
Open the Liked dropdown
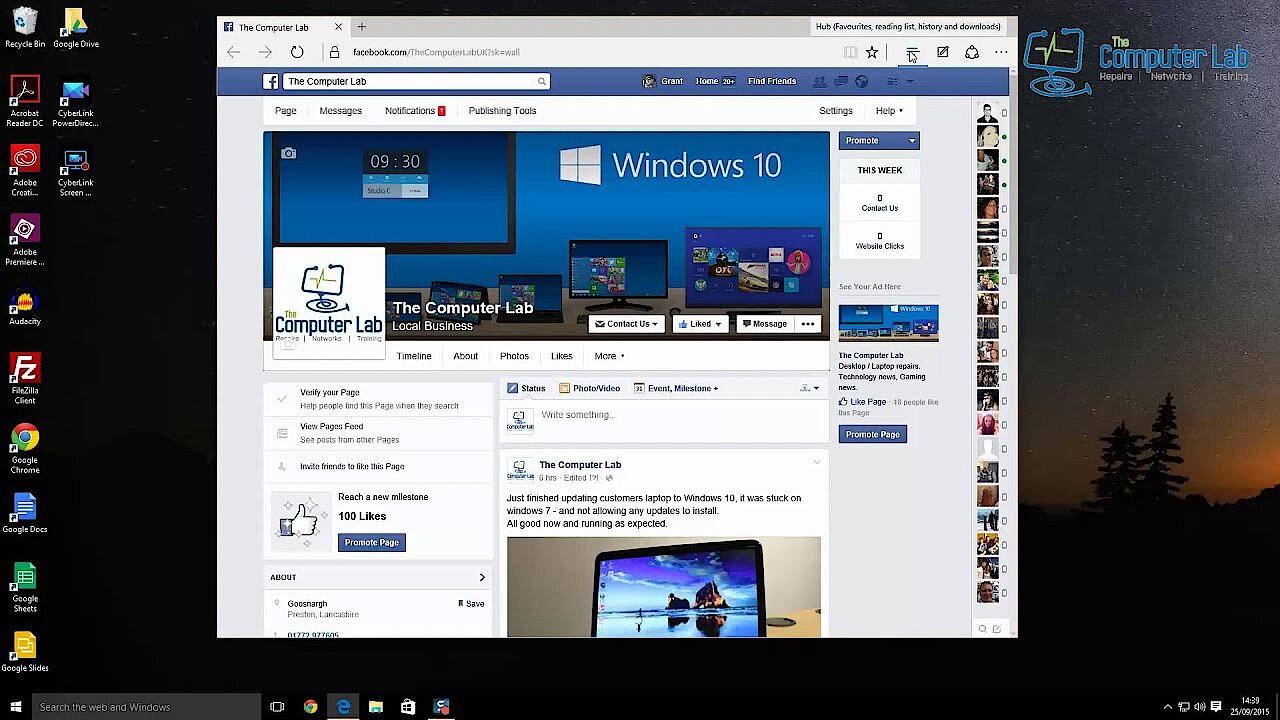(x=700, y=324)
